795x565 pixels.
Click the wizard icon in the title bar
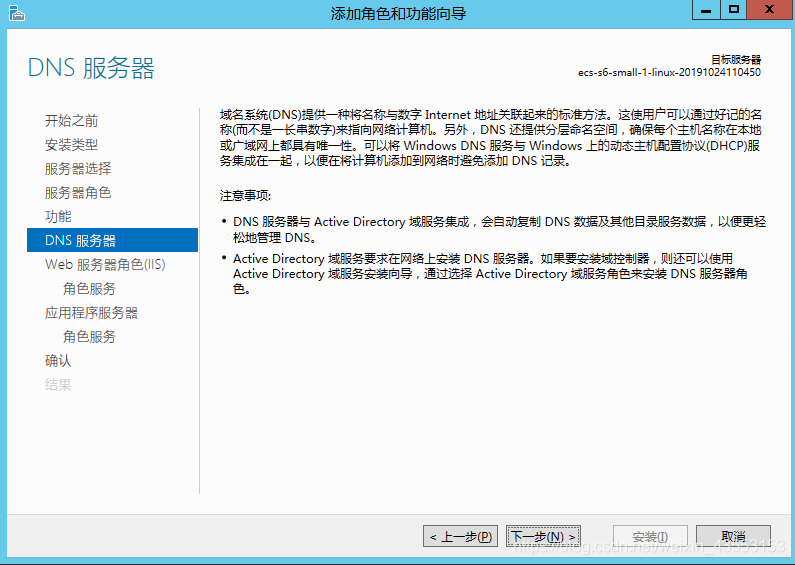pyautogui.click(x=14, y=13)
